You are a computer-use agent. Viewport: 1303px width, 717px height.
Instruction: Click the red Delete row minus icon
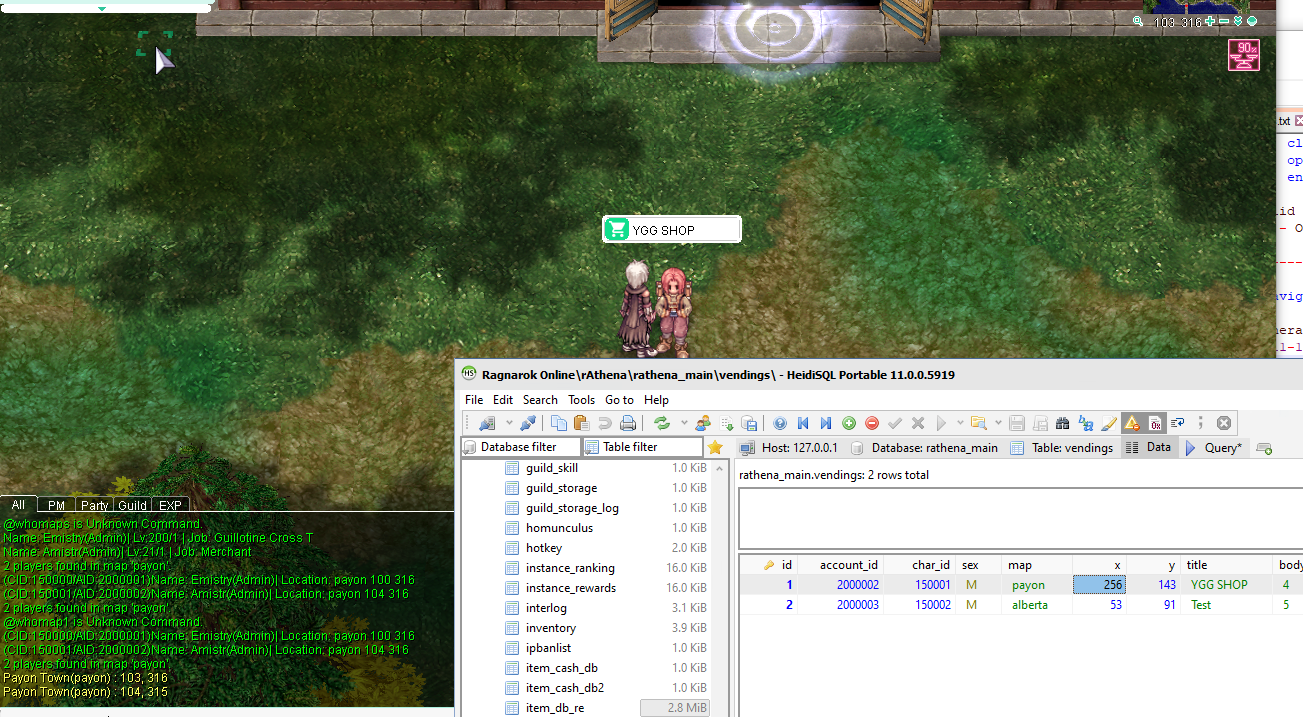tap(872, 423)
